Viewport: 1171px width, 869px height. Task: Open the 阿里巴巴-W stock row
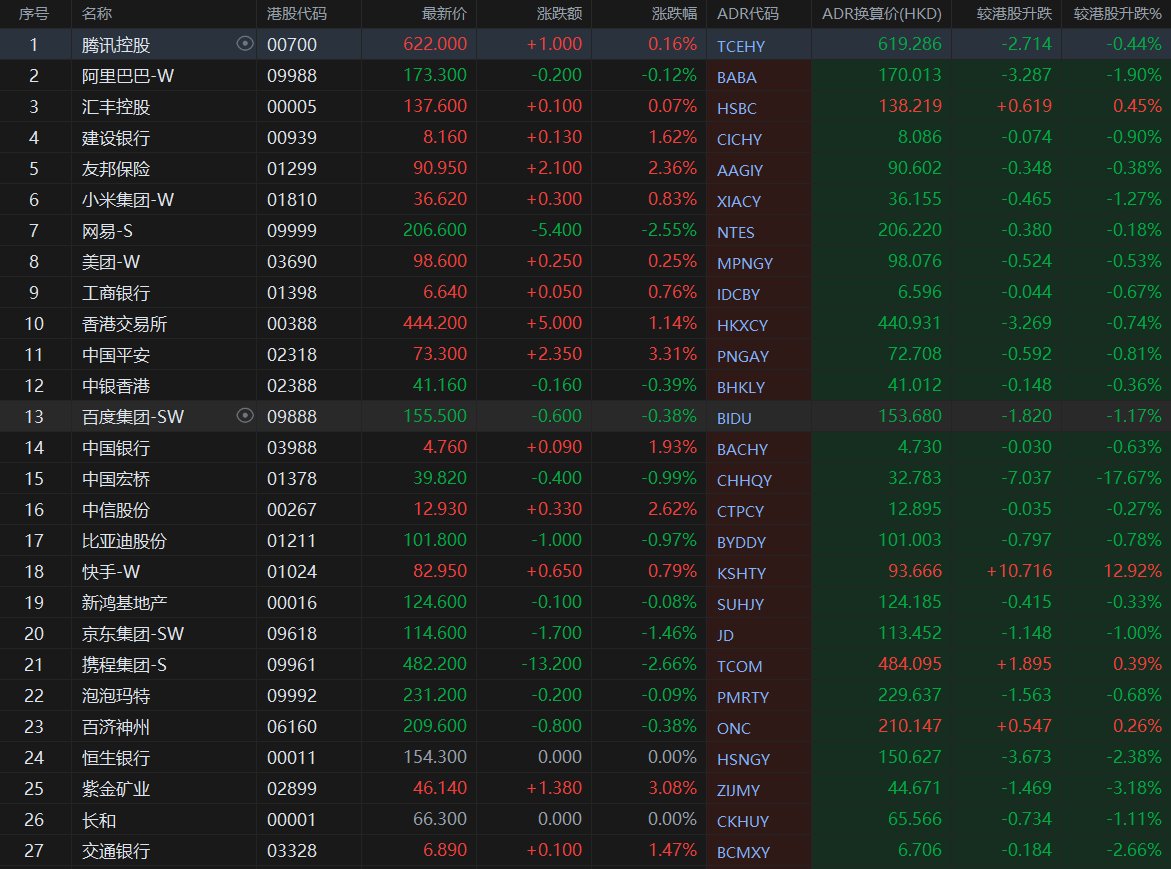128,76
